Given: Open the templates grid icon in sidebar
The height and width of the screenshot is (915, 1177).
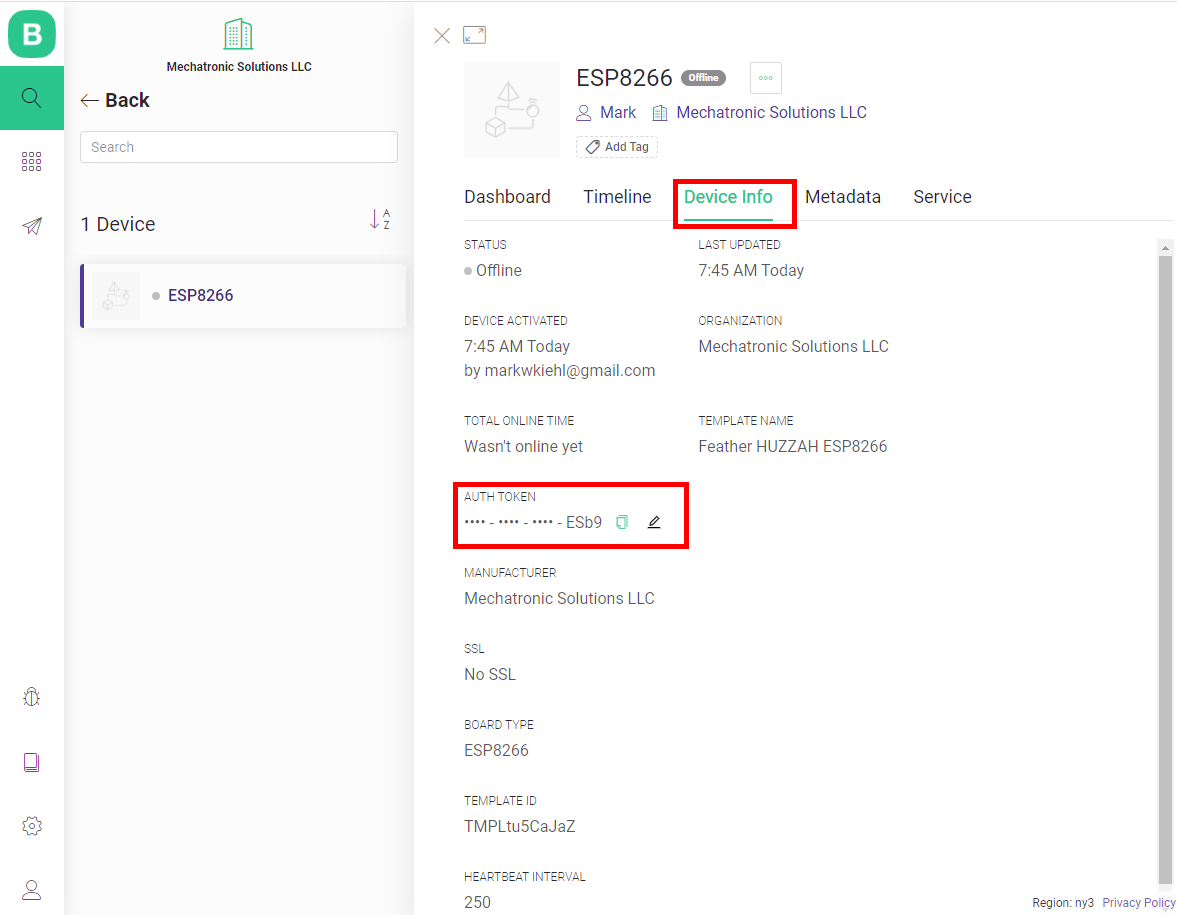Looking at the screenshot, I should pos(32,161).
